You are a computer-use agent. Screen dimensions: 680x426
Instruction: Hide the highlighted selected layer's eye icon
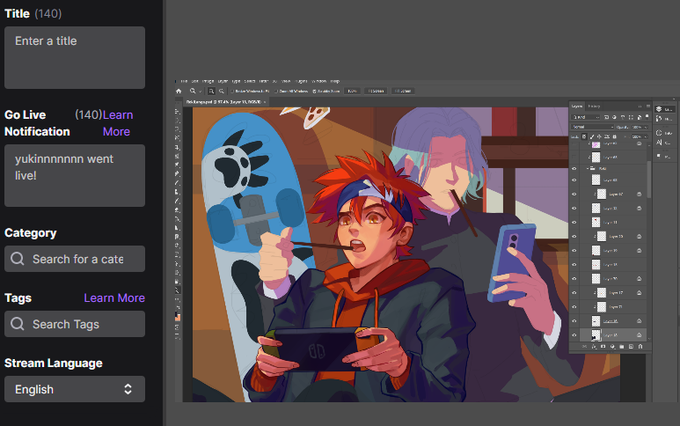(574, 335)
